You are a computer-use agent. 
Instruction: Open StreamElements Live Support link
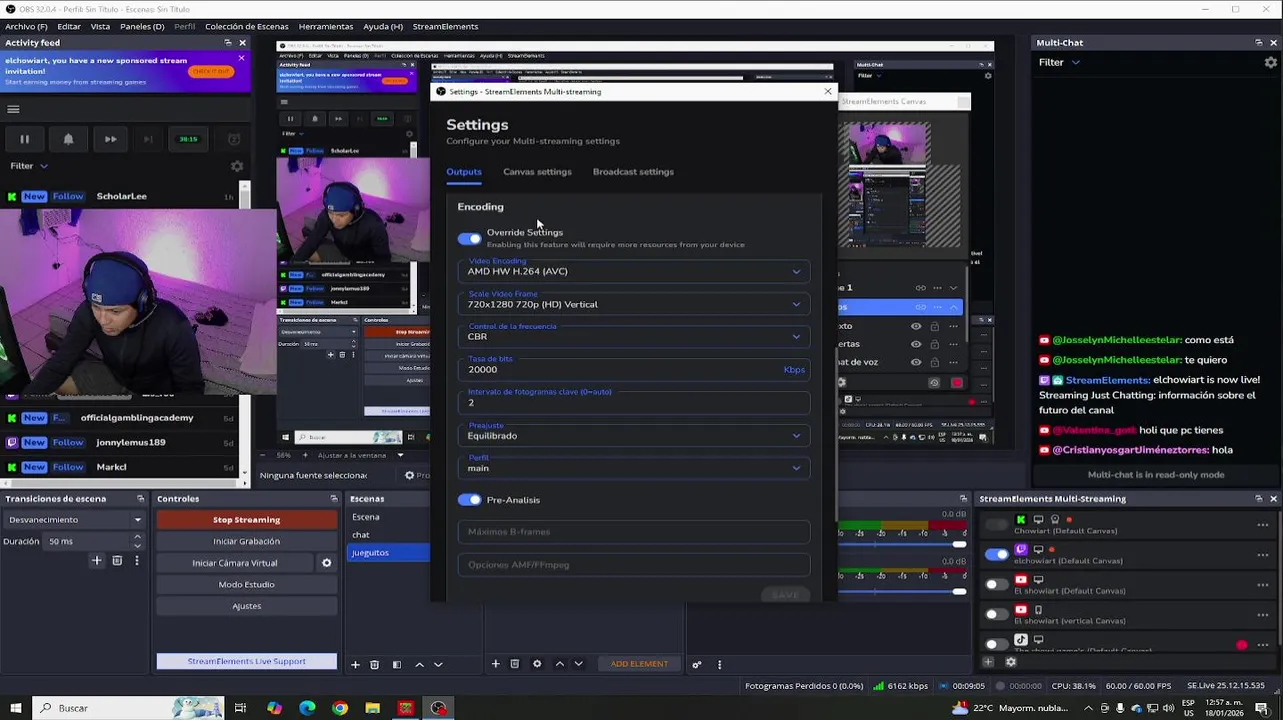click(247, 661)
